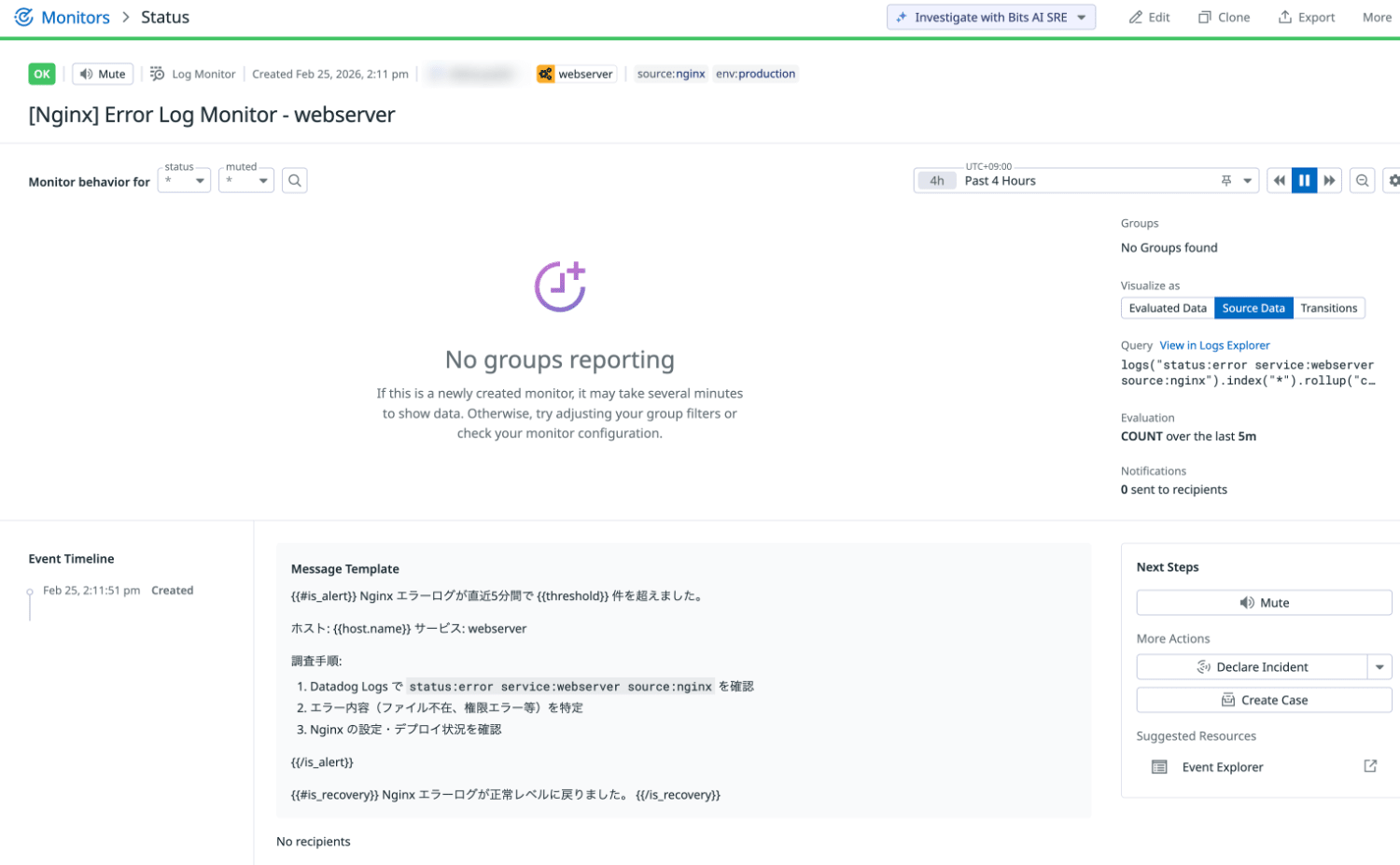Click the webserver service icon
The height and width of the screenshot is (865, 1400).
click(546, 74)
